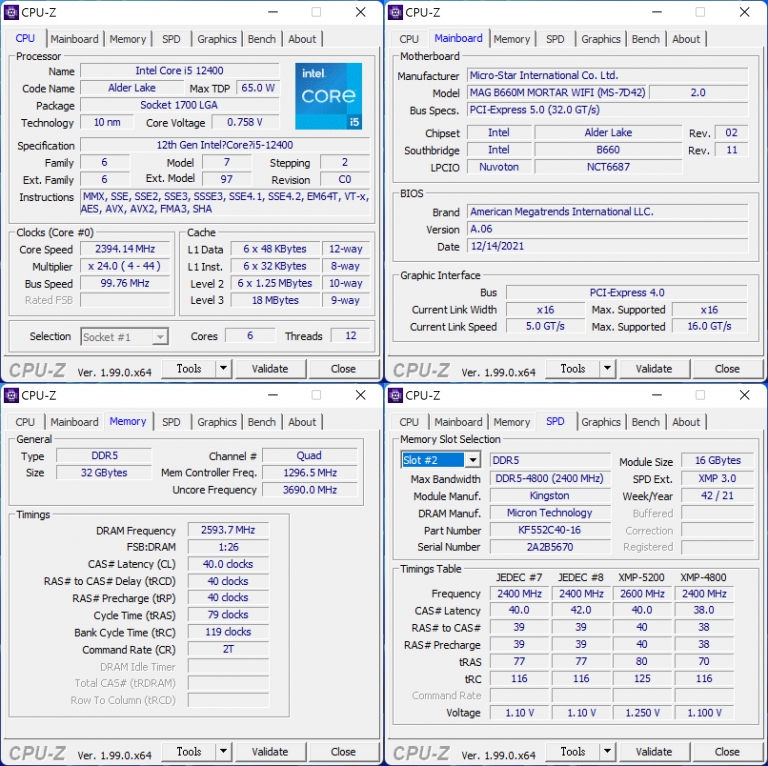Expand Tools dropdown arrow in CPU window
768x766 pixels.
click(223, 368)
